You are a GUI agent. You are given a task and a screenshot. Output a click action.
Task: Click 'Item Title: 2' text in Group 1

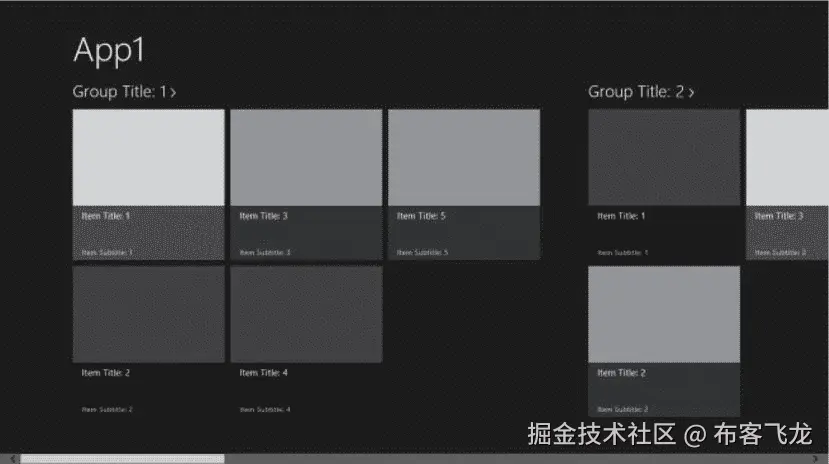point(105,373)
